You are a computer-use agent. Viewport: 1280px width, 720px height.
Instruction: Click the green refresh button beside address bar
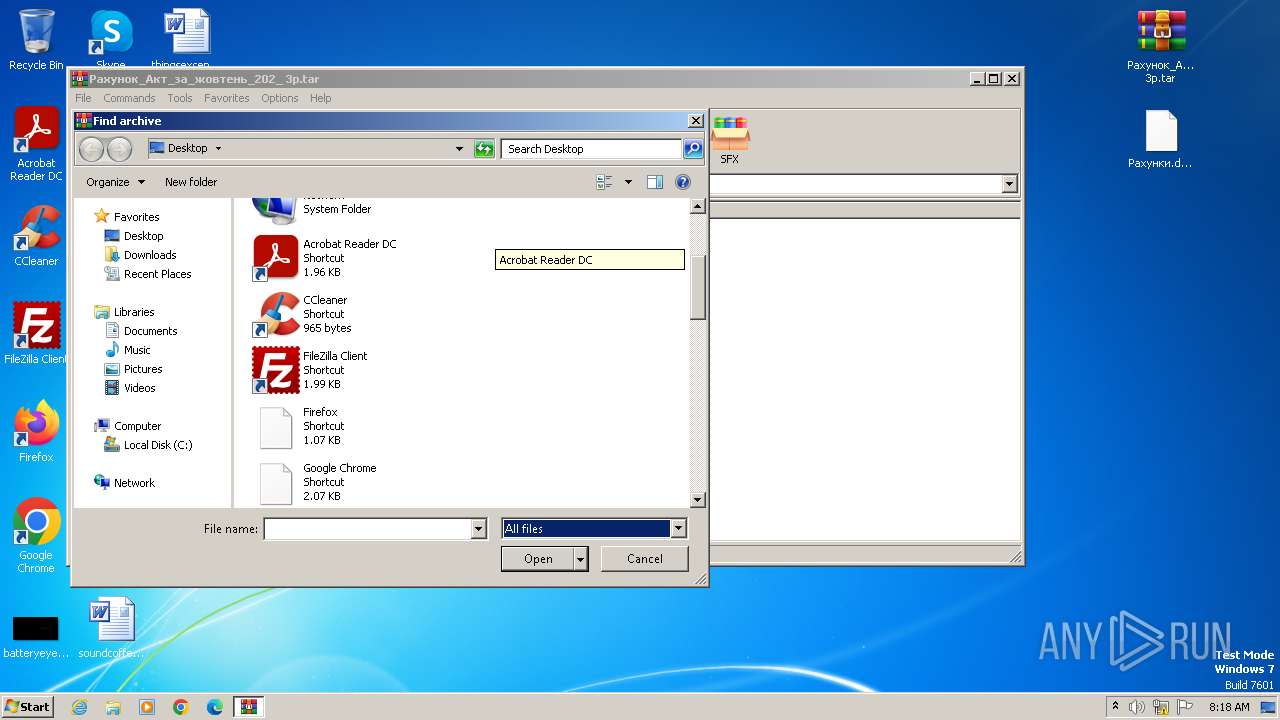coord(484,149)
